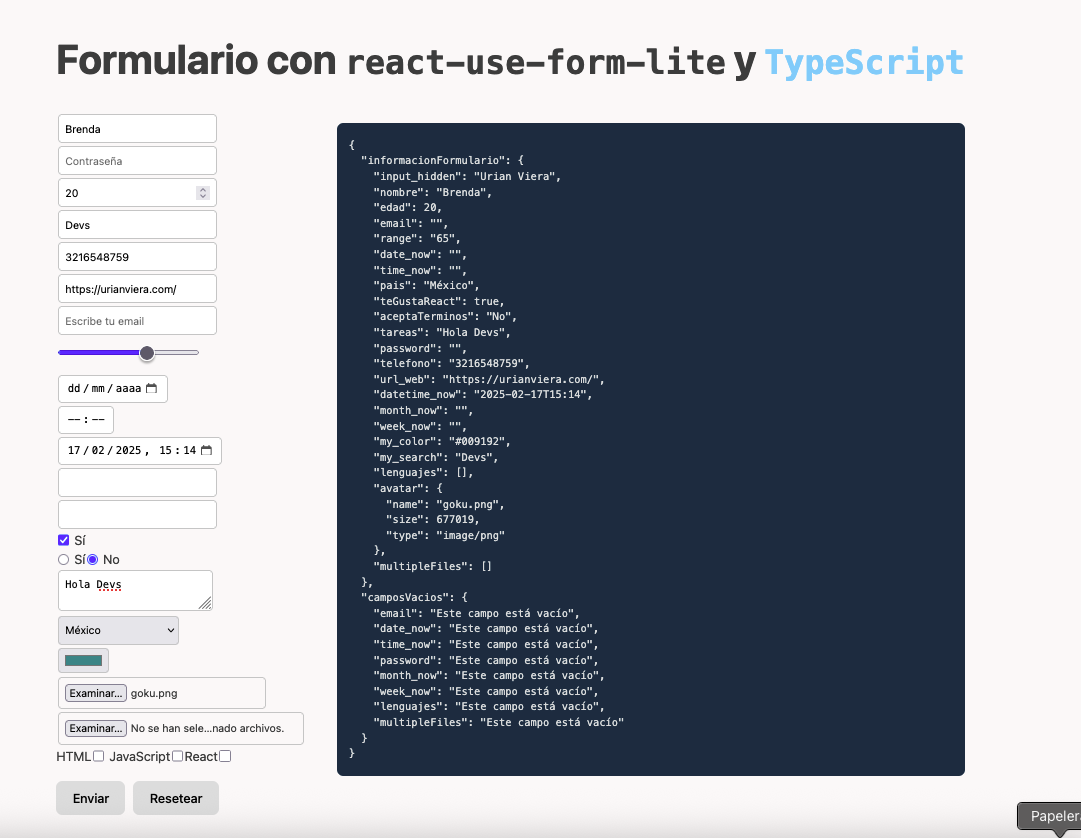1081x838 pixels.
Task: Click the dd/mm/aaaa date input
Action: click(113, 389)
